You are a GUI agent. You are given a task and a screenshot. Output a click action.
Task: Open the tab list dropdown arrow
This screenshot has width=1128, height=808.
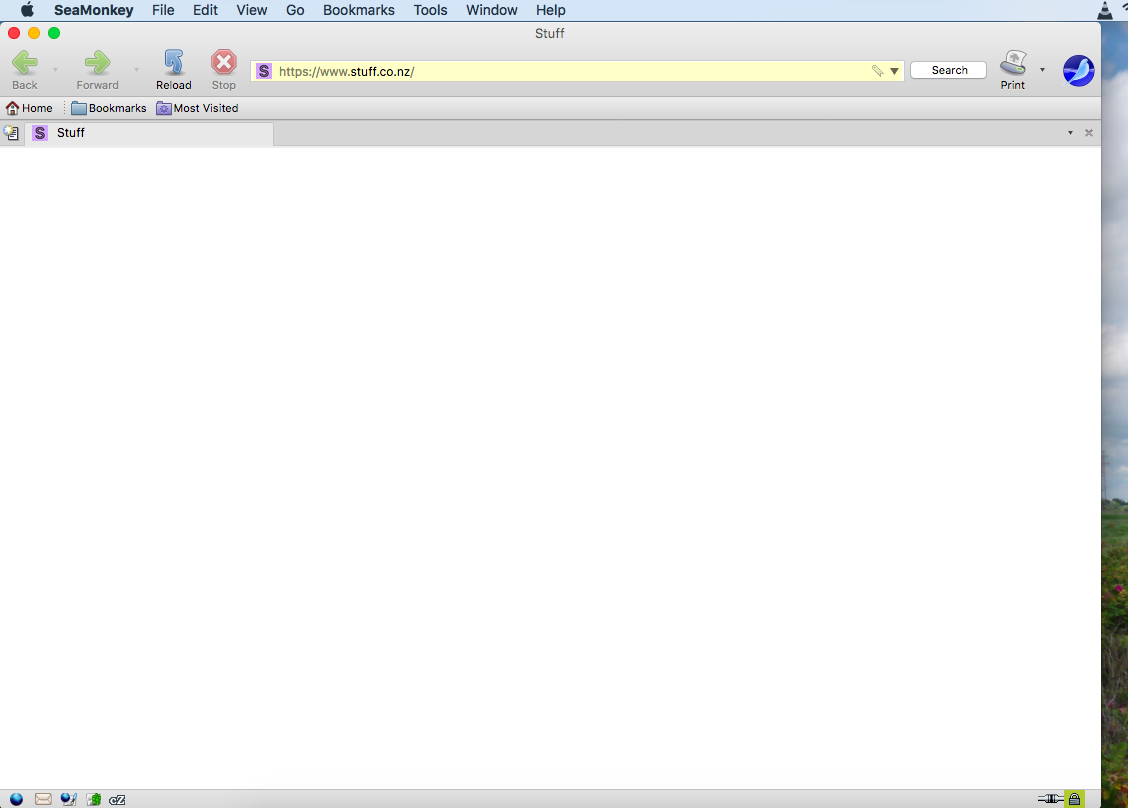(1070, 133)
